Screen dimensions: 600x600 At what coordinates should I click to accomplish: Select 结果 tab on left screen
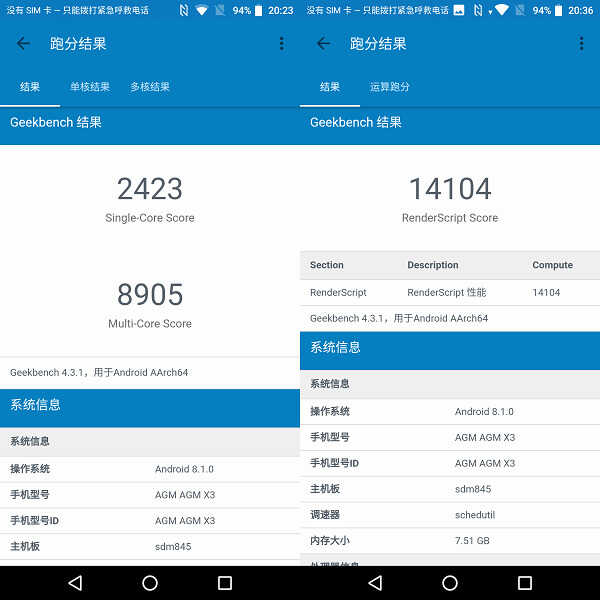pos(30,87)
